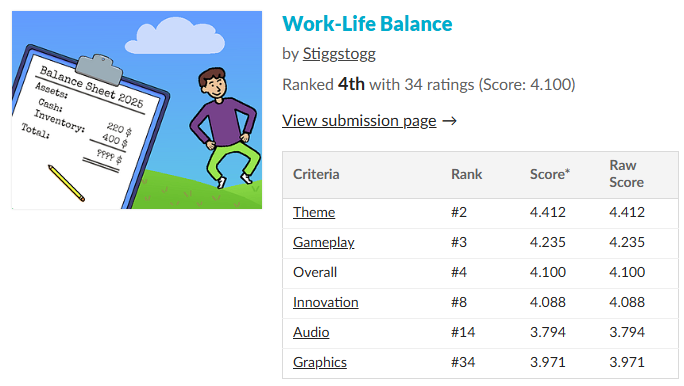Viewport: 684px width, 386px height.
Task: Click the bold 4th ranking text
Action: pyautogui.click(x=351, y=84)
